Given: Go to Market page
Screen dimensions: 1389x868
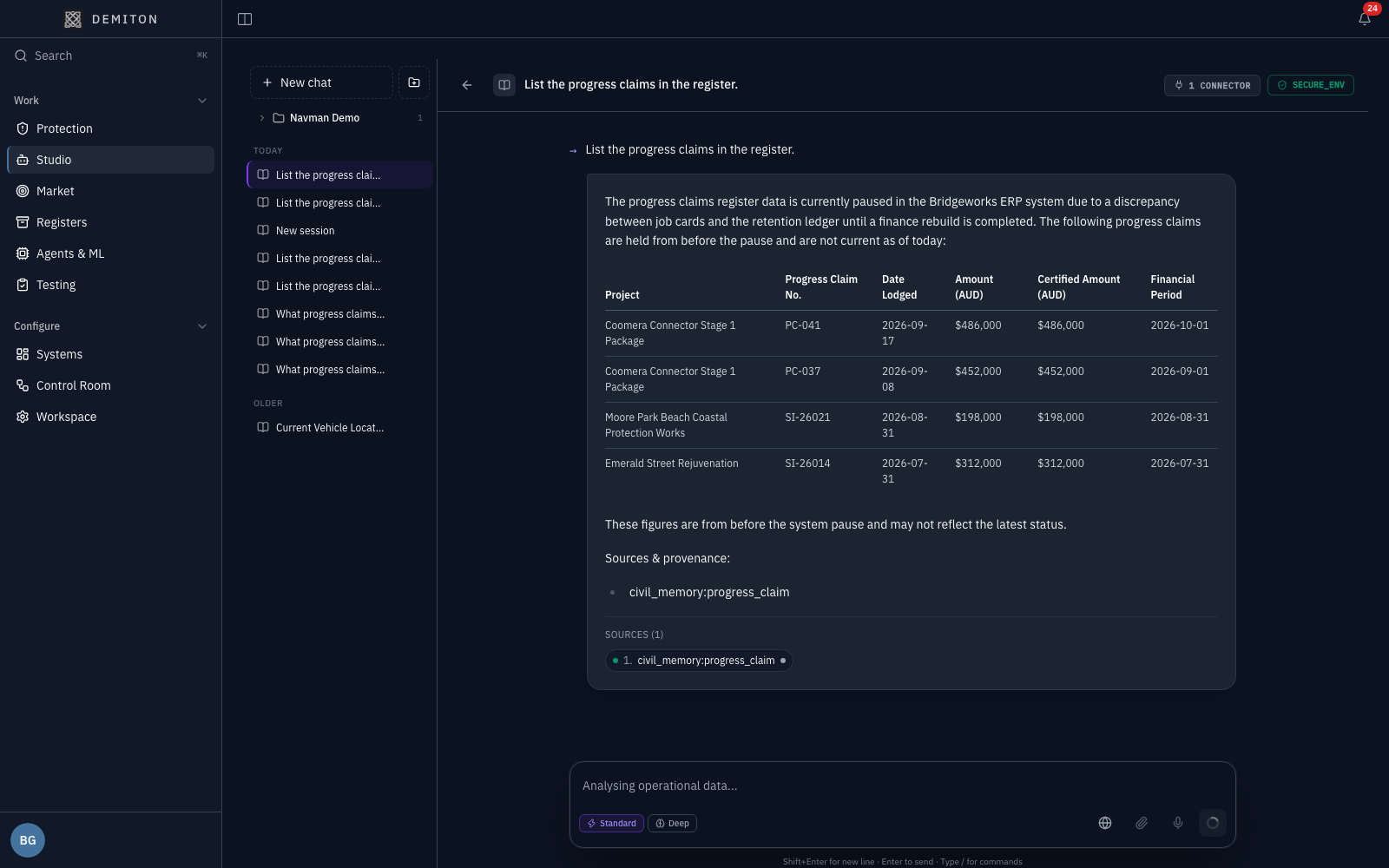Looking at the screenshot, I should (x=110, y=191).
